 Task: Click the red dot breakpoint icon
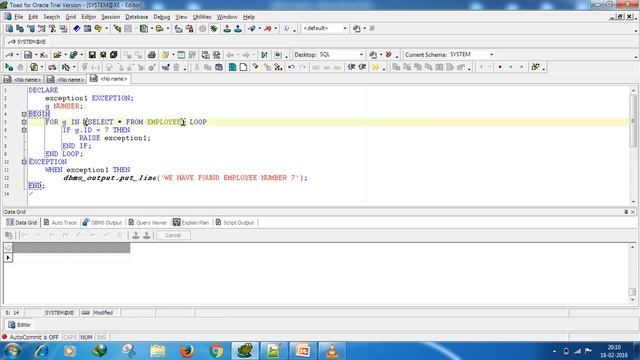coord(500,67)
